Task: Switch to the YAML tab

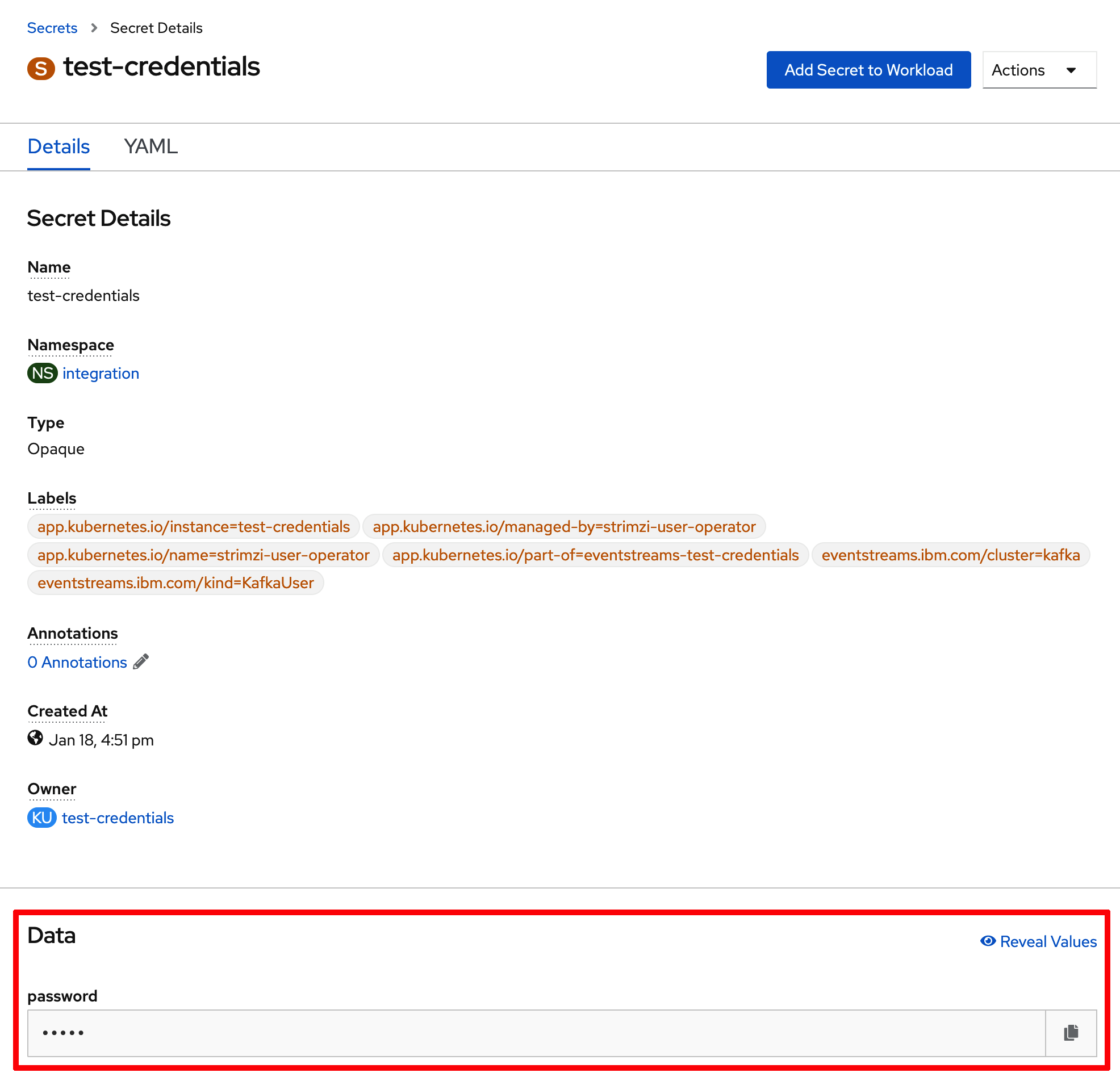Action: [151, 146]
